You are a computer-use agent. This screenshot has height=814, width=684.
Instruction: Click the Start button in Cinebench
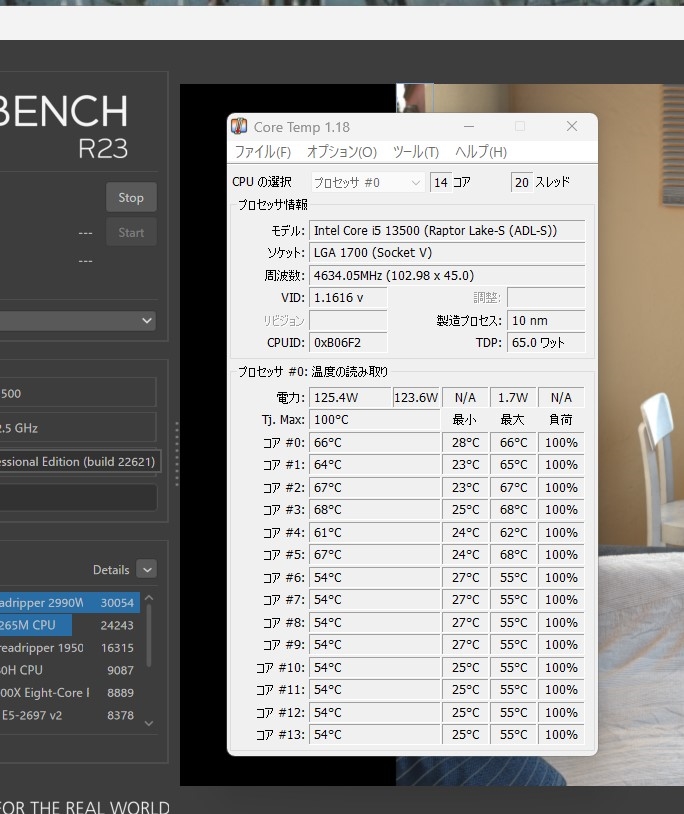(131, 232)
